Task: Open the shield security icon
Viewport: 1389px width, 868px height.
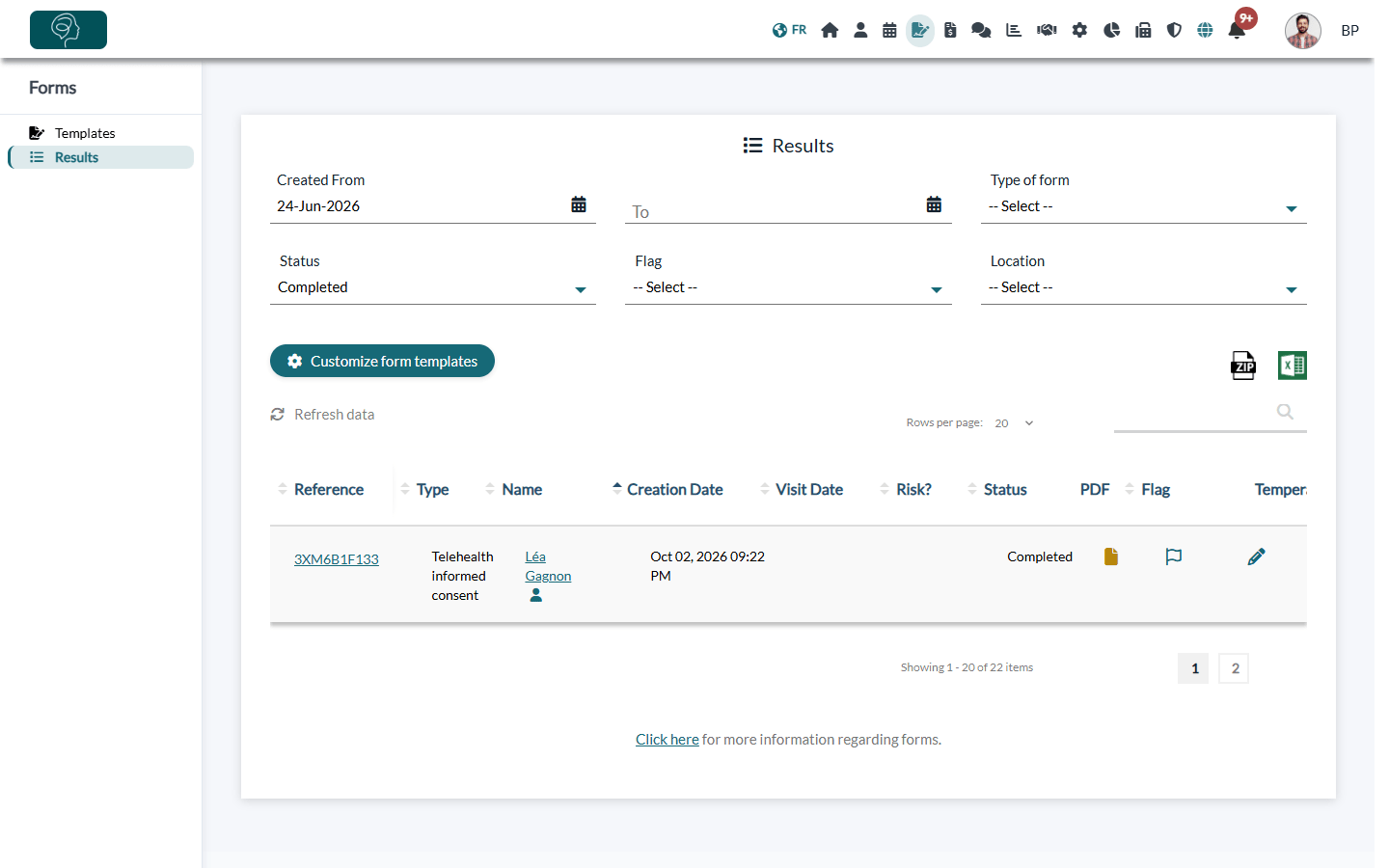Action: [1174, 30]
